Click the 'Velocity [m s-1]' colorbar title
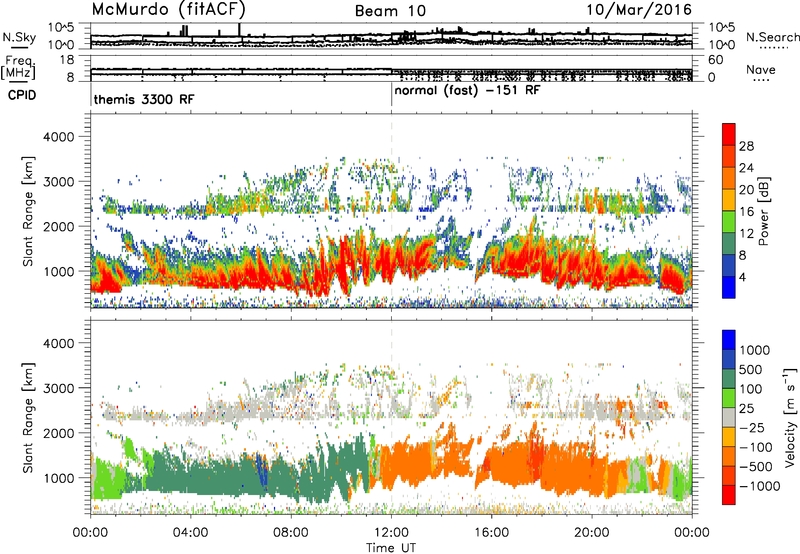800x554 pixels. (x=790, y=417)
